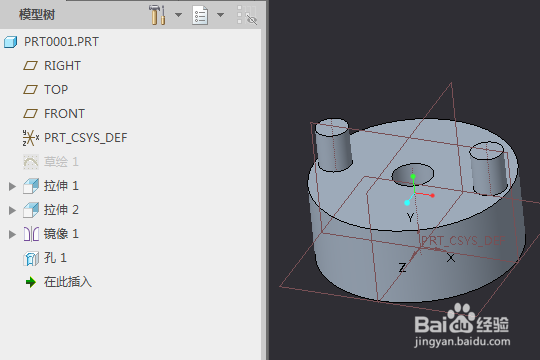Click the 模型树 panel title
The width and height of the screenshot is (540, 360).
37,15
